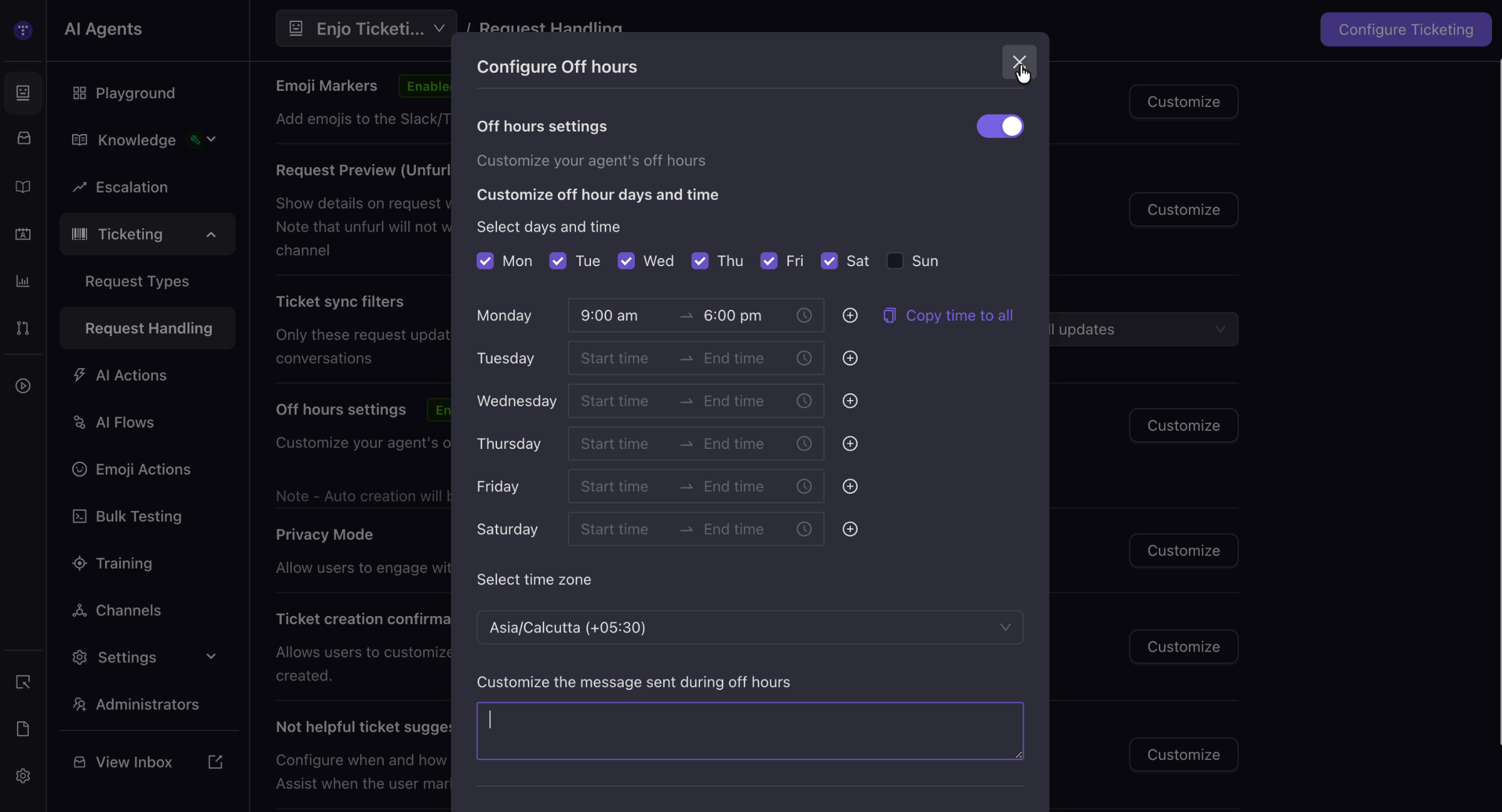
Task: Click Customize for Privacy Mode
Action: [x=1183, y=550]
